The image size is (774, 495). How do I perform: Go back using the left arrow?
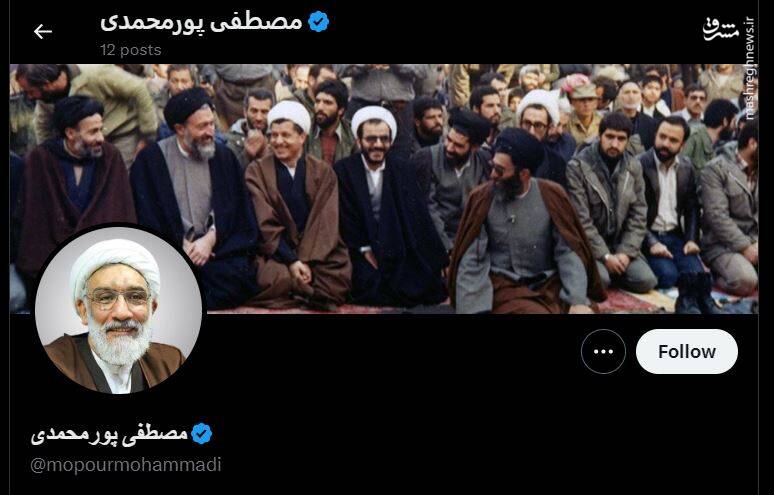point(42,32)
